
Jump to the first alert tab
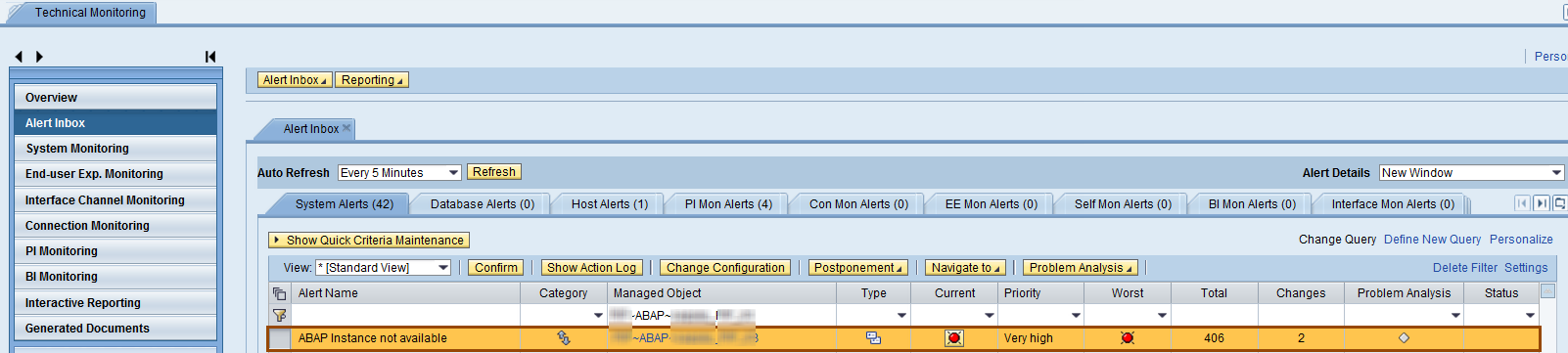coord(1522,203)
